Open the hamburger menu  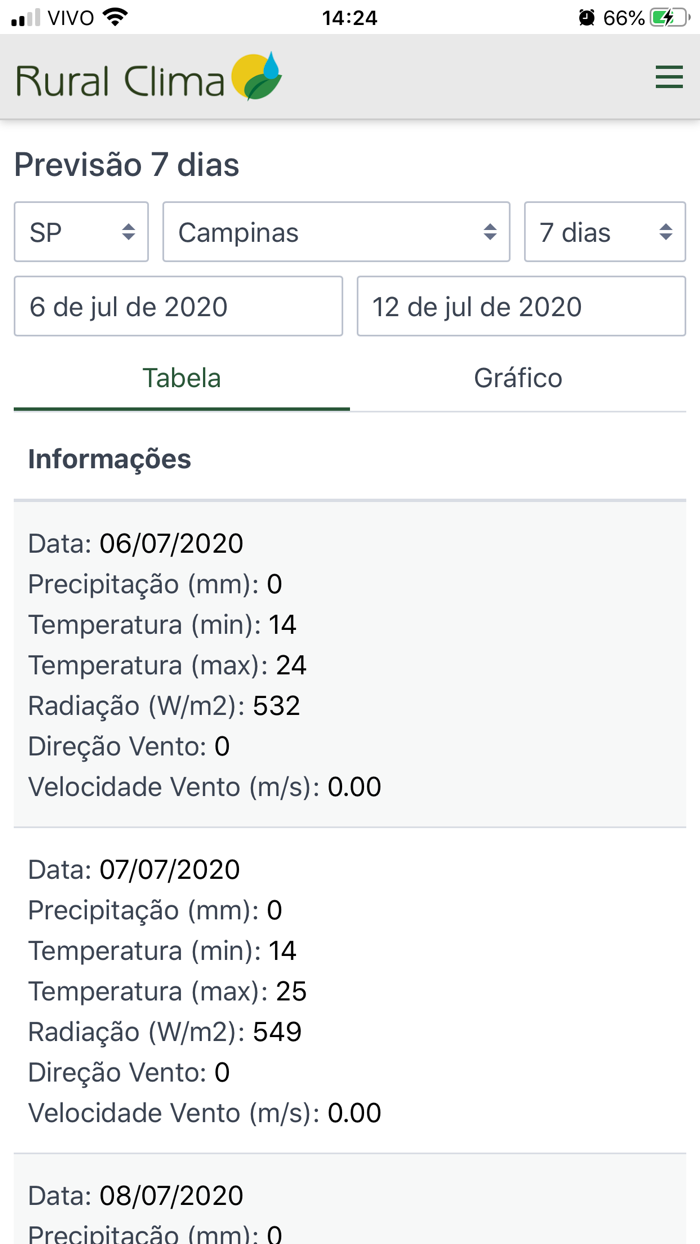(668, 75)
